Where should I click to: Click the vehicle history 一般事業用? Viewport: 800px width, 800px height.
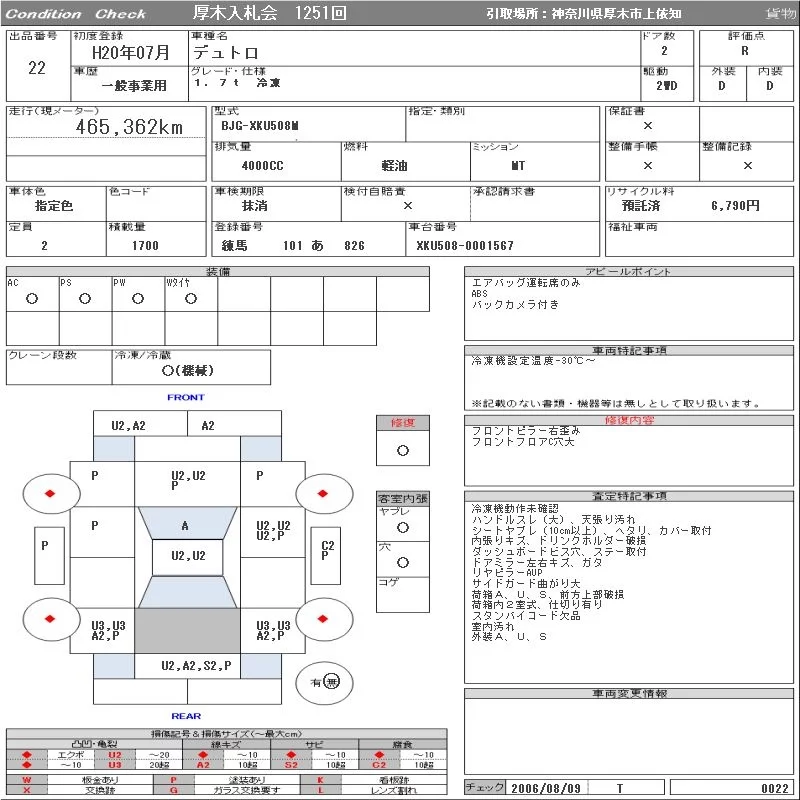click(x=134, y=86)
